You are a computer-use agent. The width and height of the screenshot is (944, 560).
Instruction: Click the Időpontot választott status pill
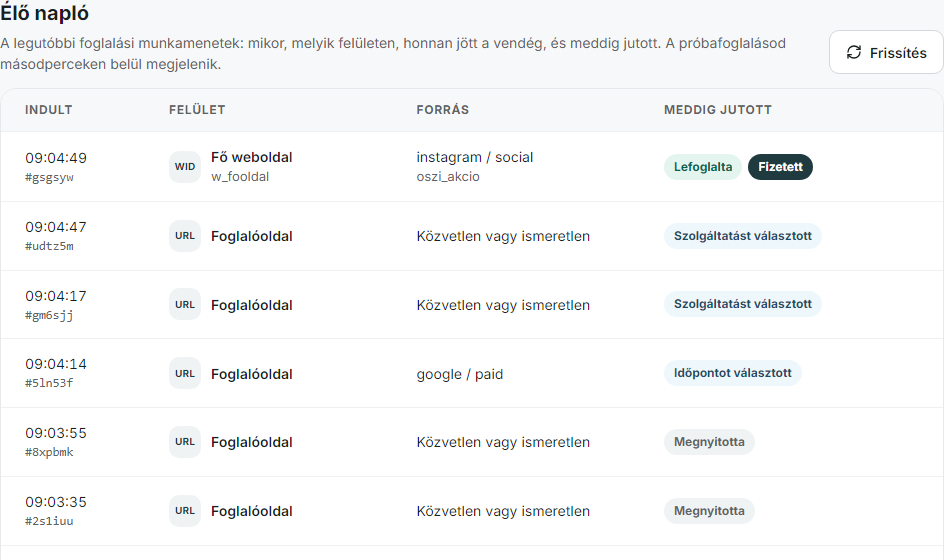732,373
